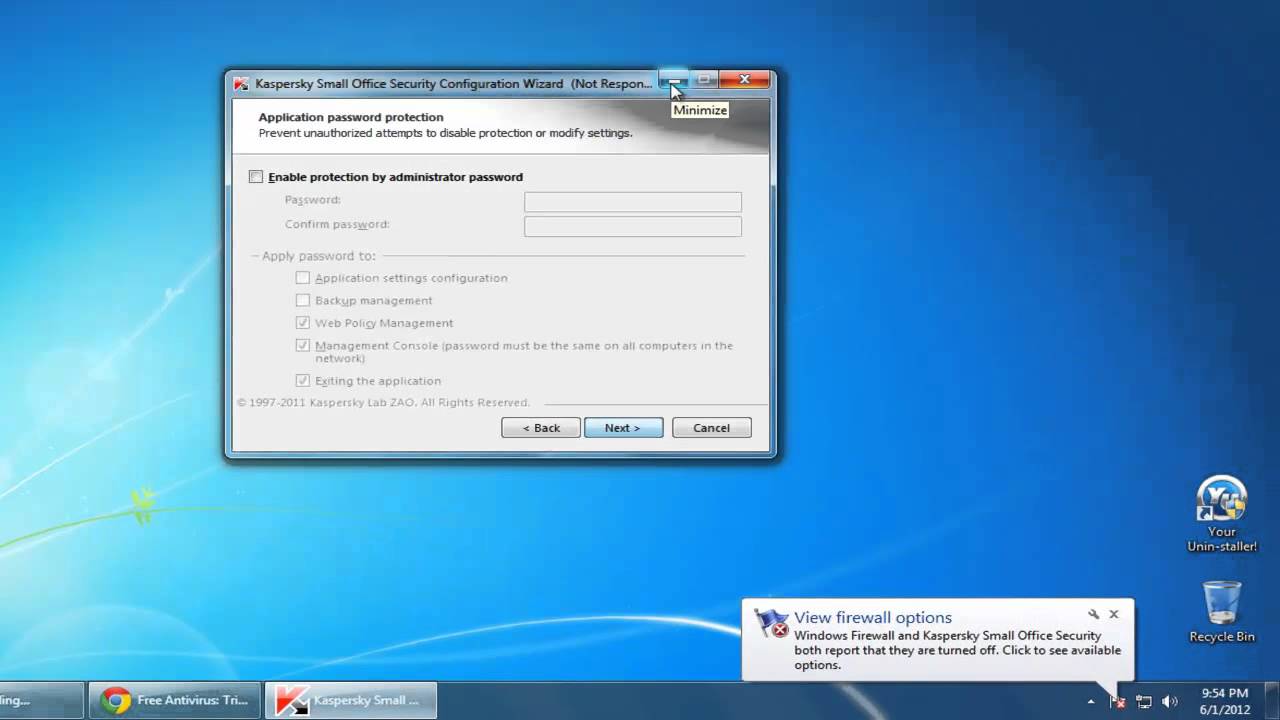The height and width of the screenshot is (720, 1280).
Task: Click into the Password field
Action: [x=633, y=202]
